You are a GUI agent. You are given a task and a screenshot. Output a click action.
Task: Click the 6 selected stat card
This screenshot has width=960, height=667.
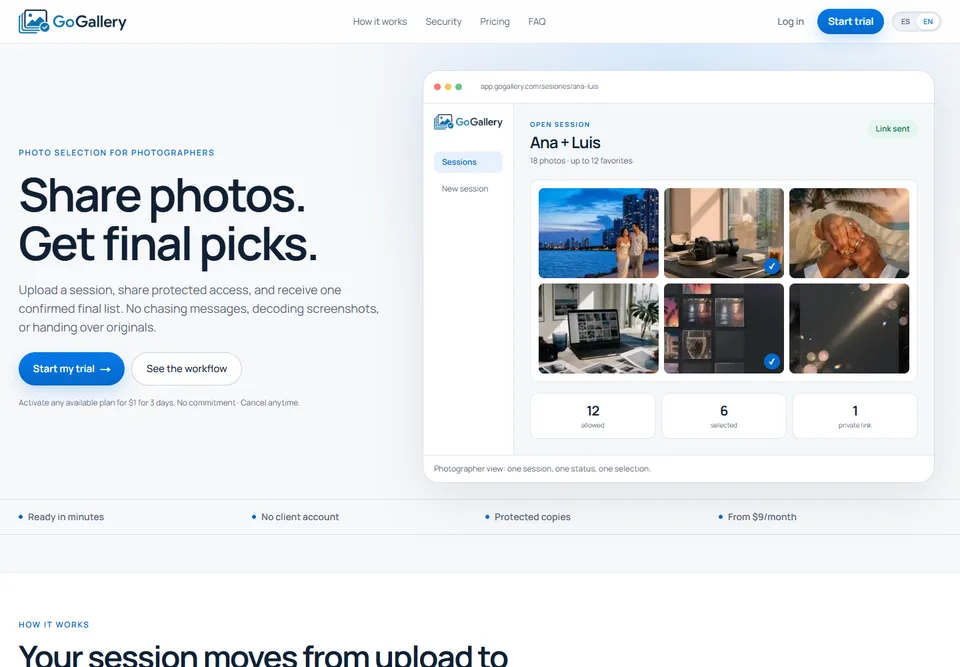(724, 416)
